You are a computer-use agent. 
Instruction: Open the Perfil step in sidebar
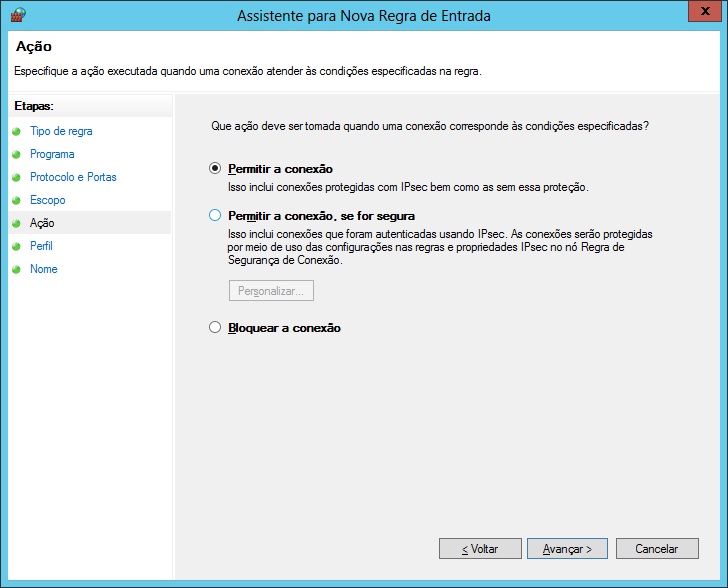point(41,246)
